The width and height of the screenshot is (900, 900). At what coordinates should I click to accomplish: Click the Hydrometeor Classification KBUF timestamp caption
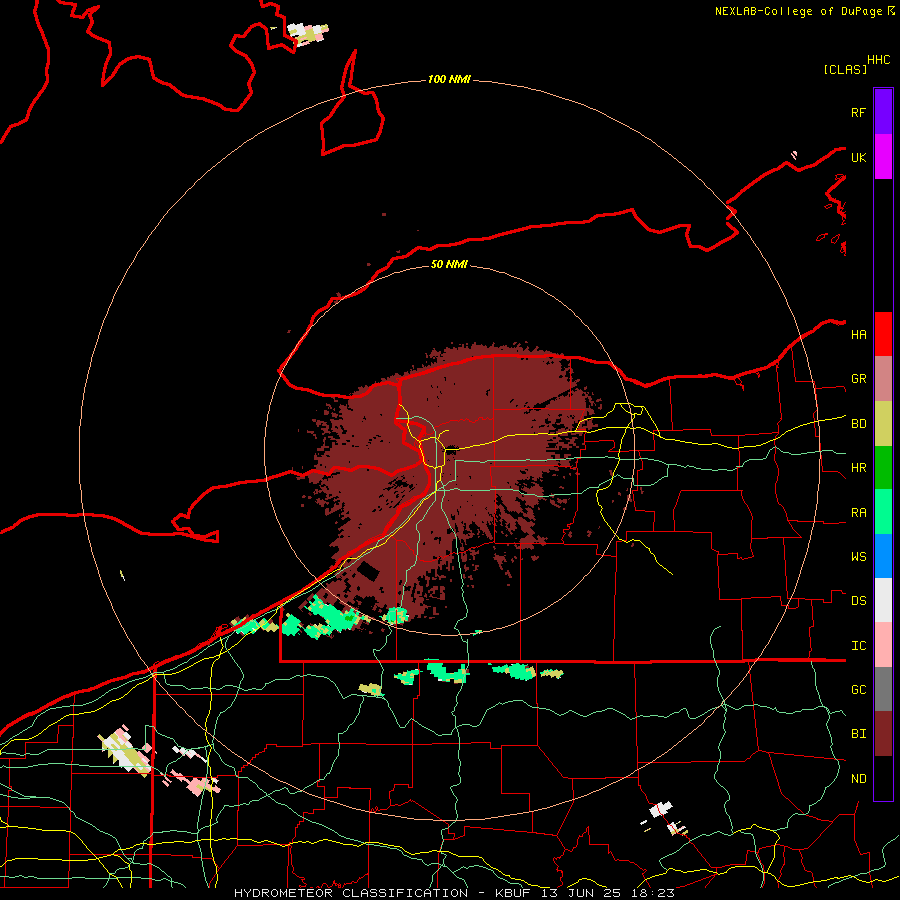tap(454, 893)
